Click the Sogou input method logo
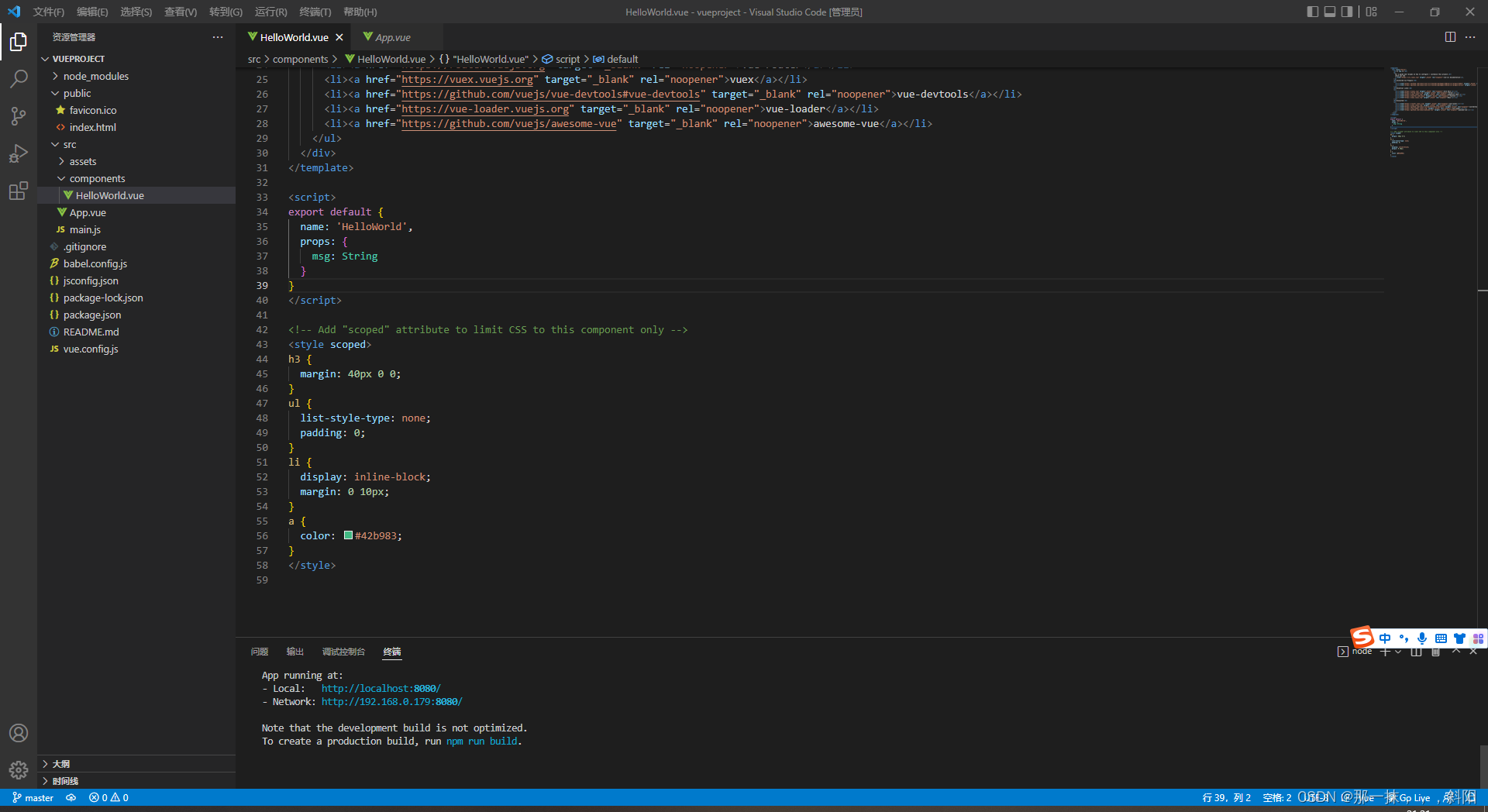The width and height of the screenshot is (1488, 812). (x=1362, y=637)
